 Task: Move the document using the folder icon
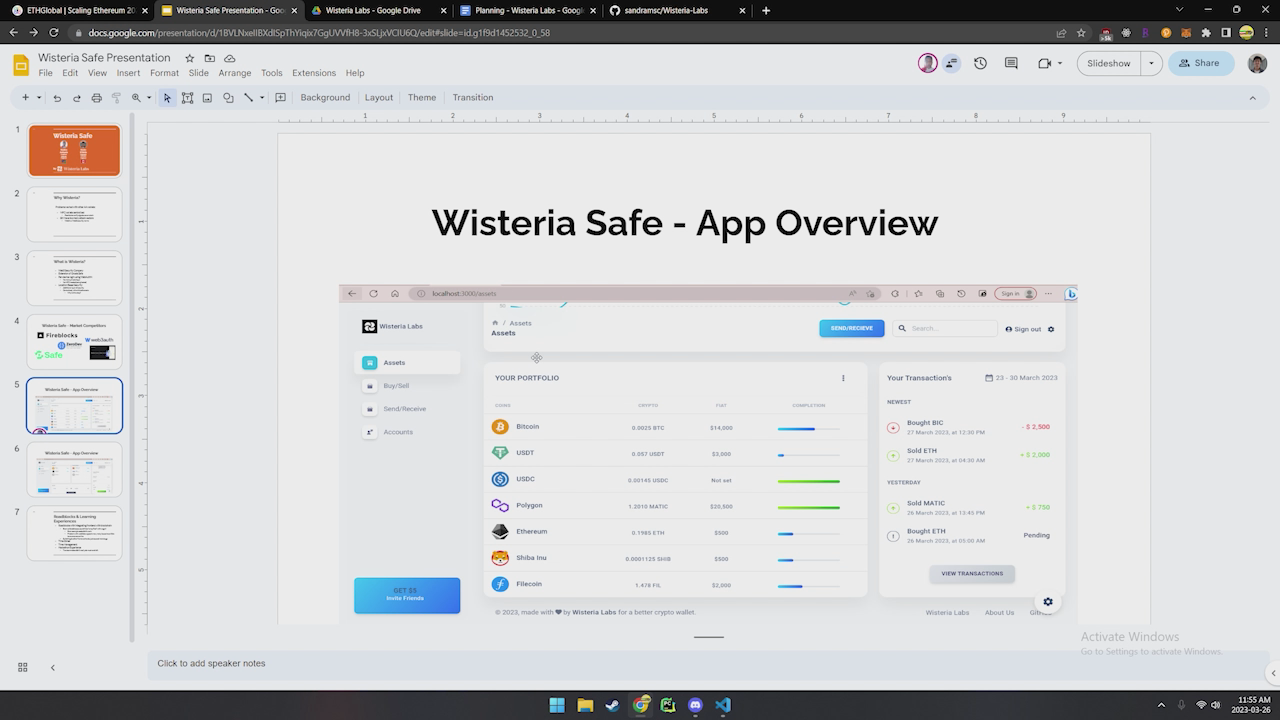tap(209, 58)
